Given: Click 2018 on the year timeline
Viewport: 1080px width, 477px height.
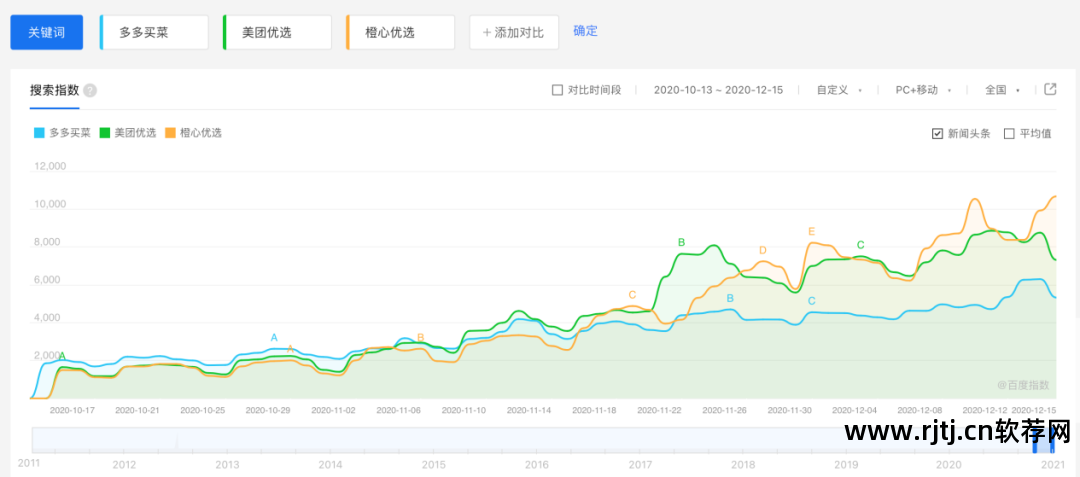Looking at the screenshot, I should pyautogui.click(x=743, y=465).
